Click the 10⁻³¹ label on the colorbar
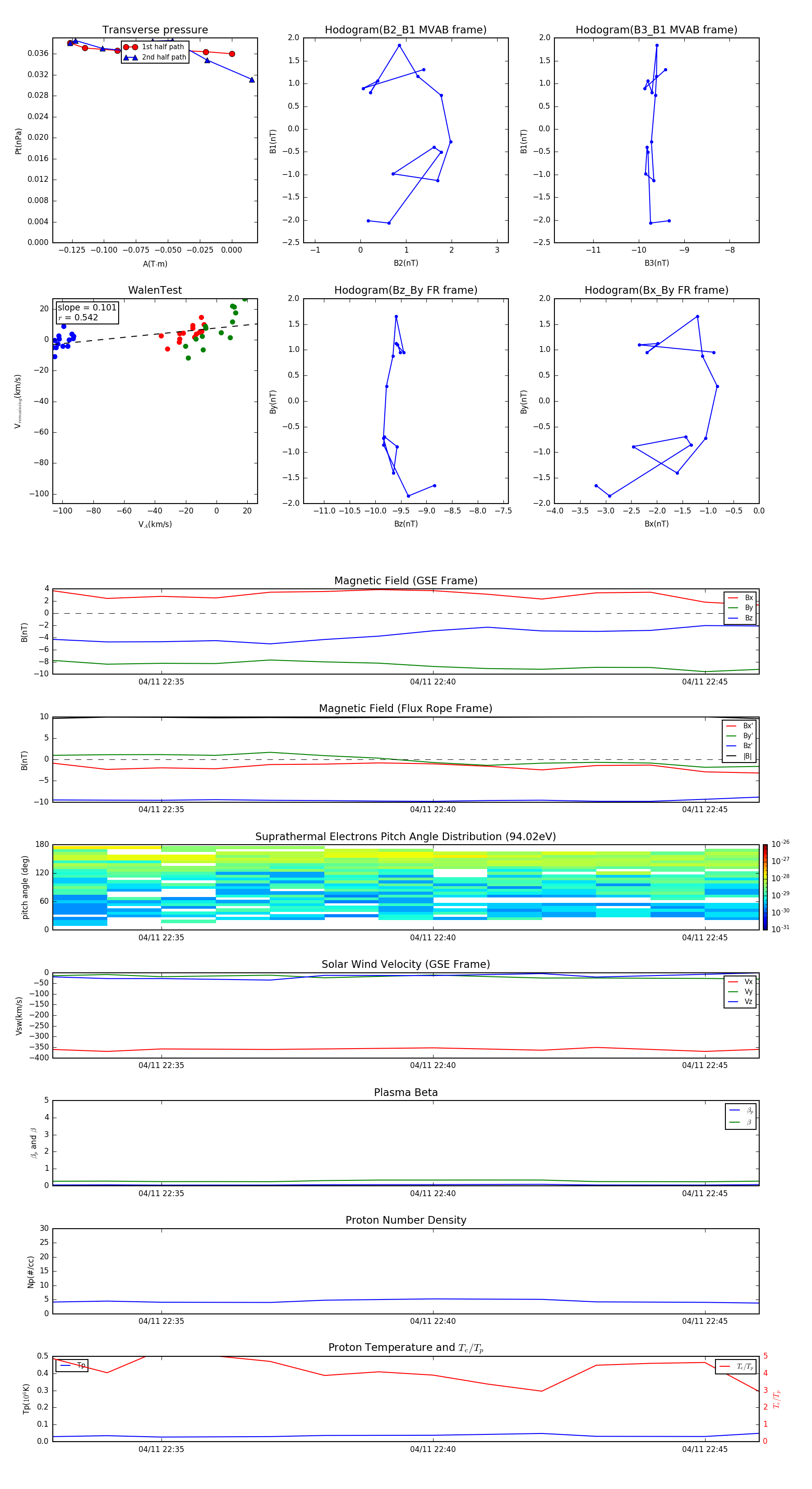Viewport: 812px width, 1489px height. point(780,929)
